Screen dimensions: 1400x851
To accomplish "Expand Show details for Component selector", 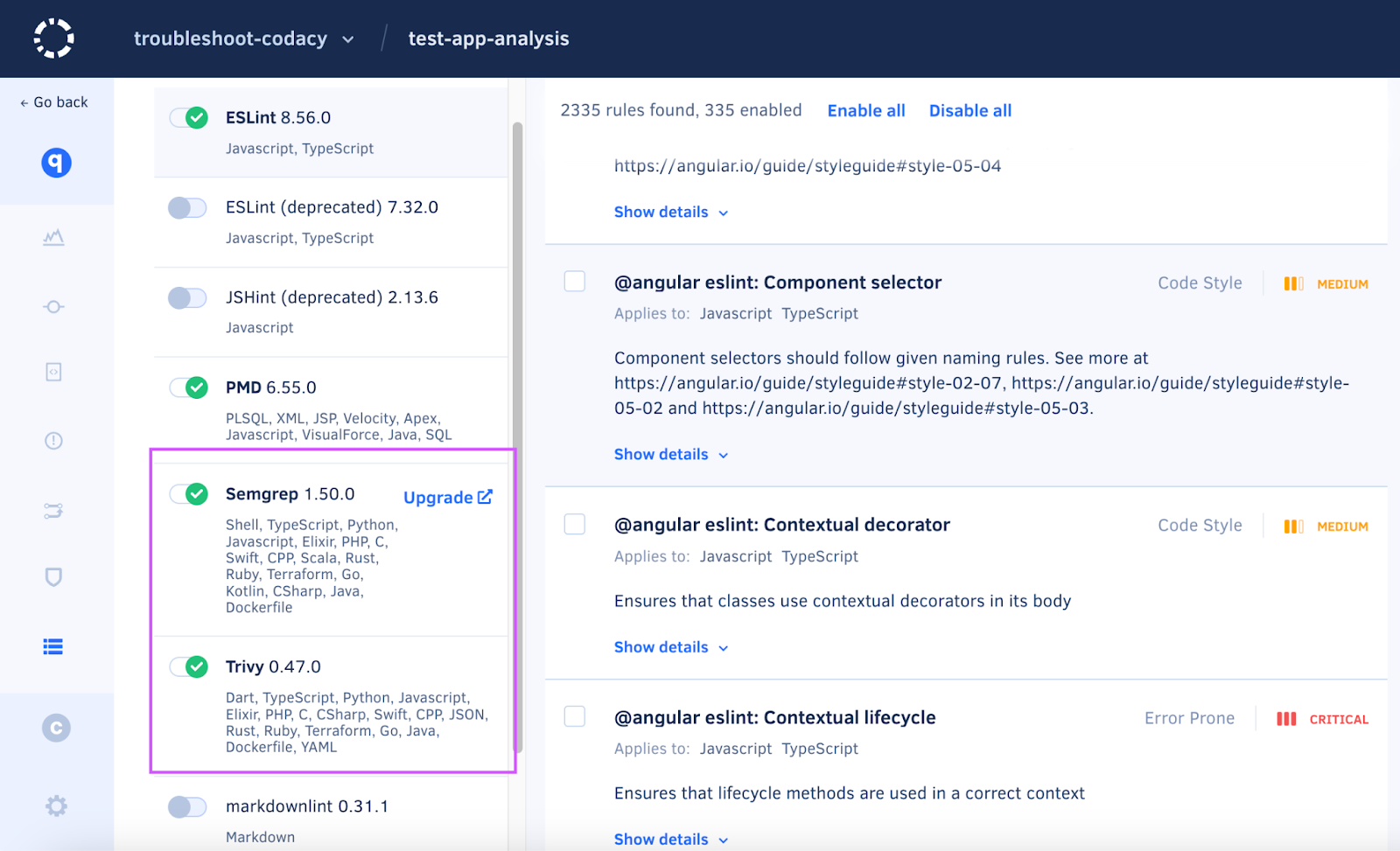I will 671,454.
